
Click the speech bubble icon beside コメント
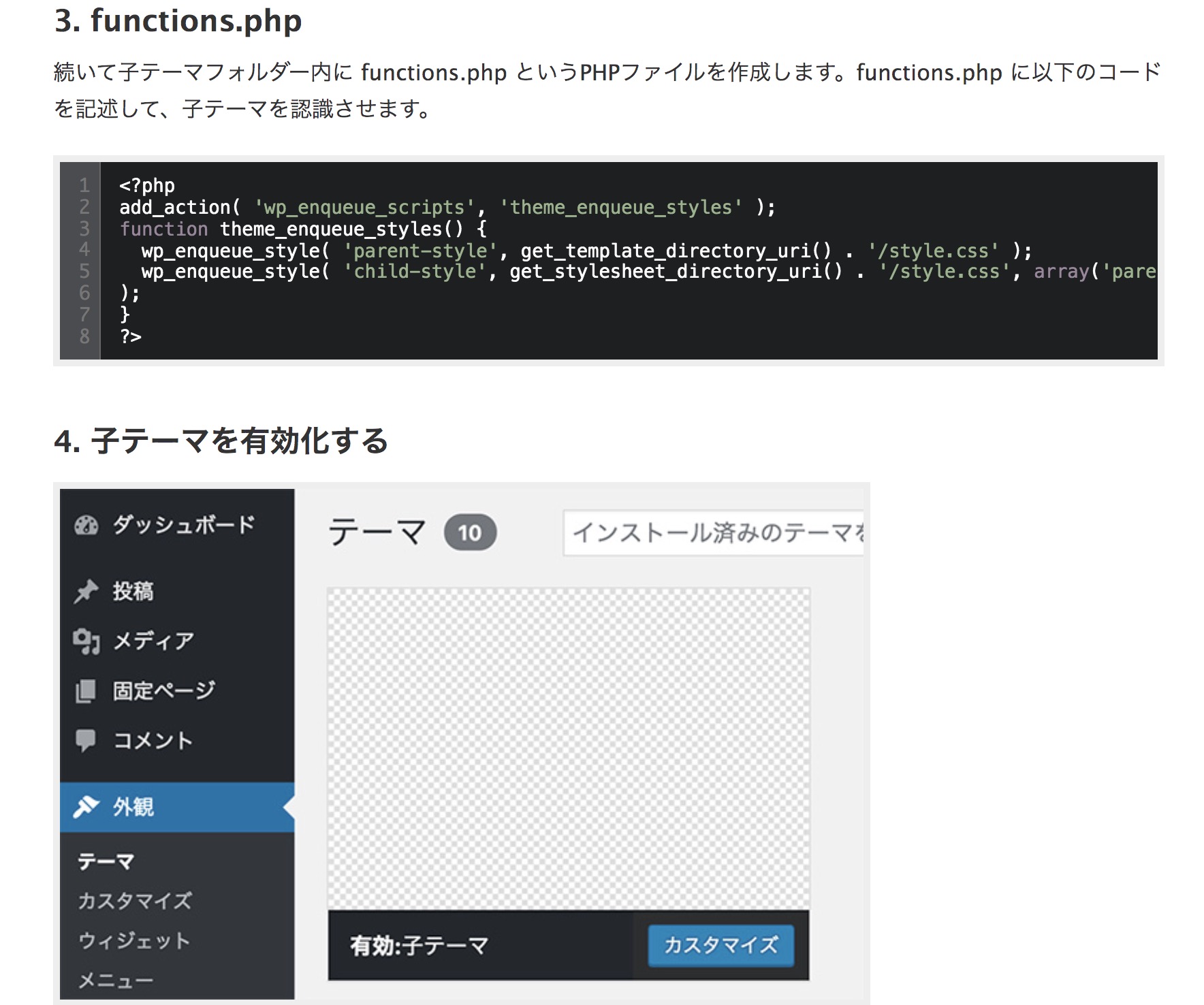(86, 740)
